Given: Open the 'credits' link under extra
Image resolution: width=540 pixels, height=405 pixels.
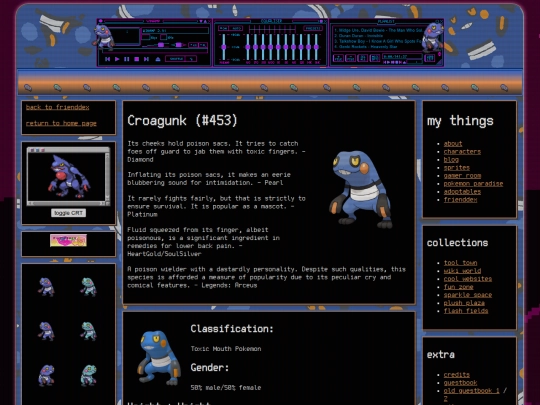Looking at the screenshot, I should (457, 375).
